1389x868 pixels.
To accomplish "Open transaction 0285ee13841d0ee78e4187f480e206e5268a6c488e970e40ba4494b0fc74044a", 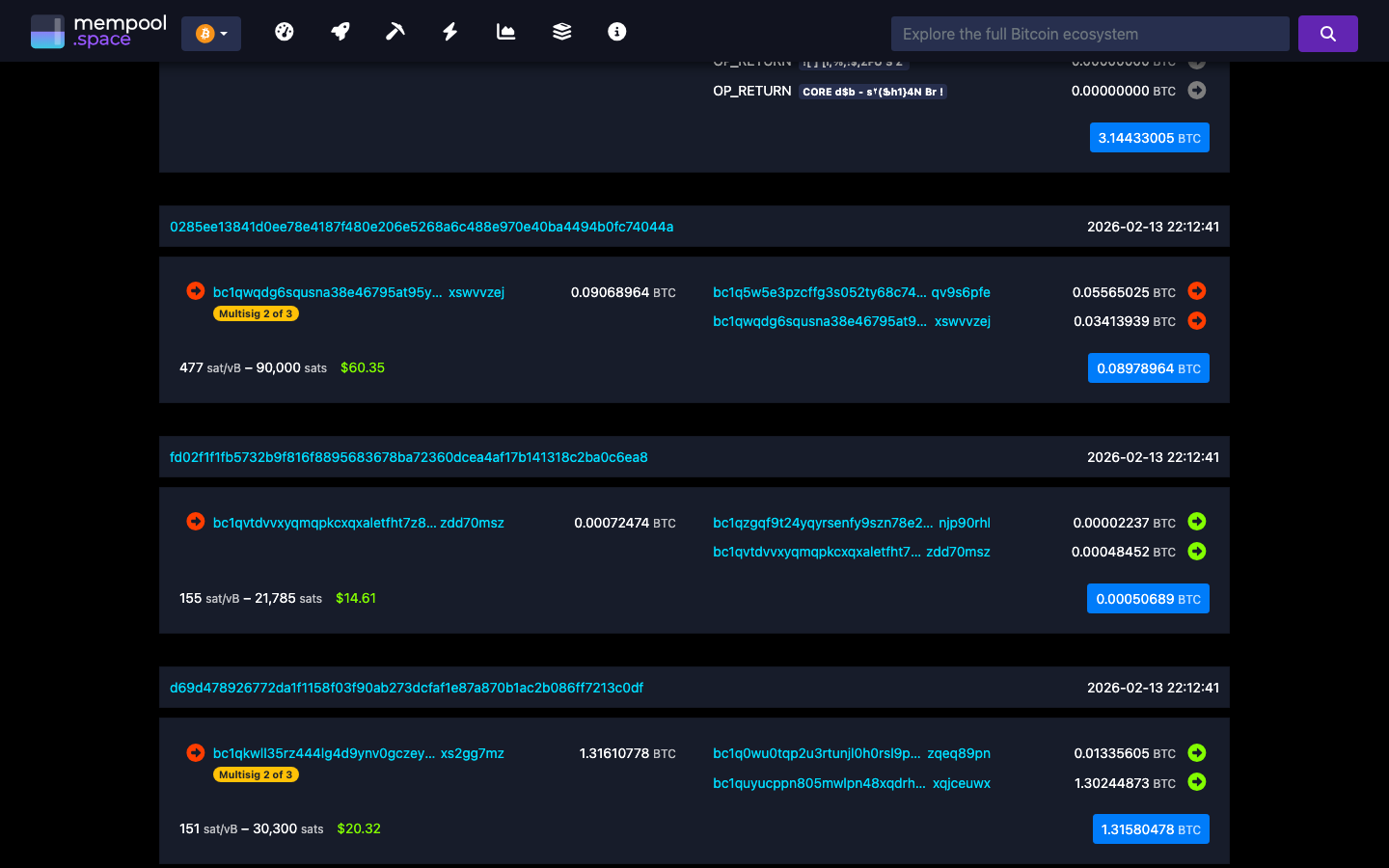I will [422, 227].
